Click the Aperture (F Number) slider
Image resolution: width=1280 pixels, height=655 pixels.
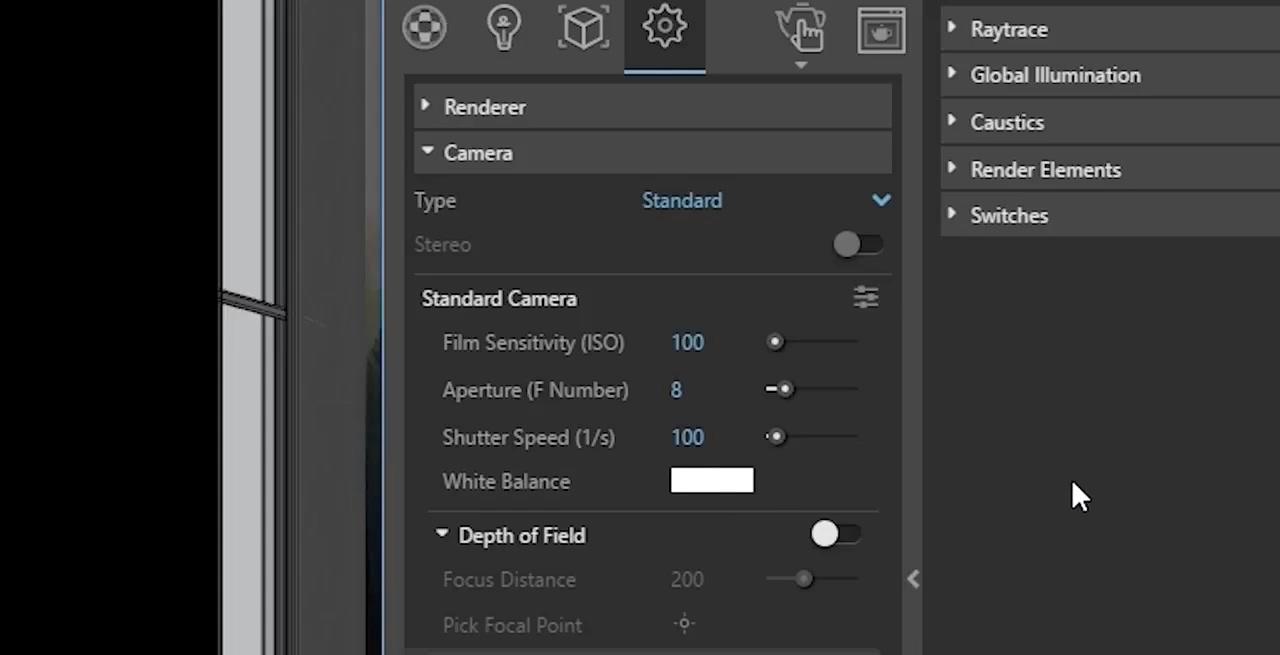click(x=811, y=389)
